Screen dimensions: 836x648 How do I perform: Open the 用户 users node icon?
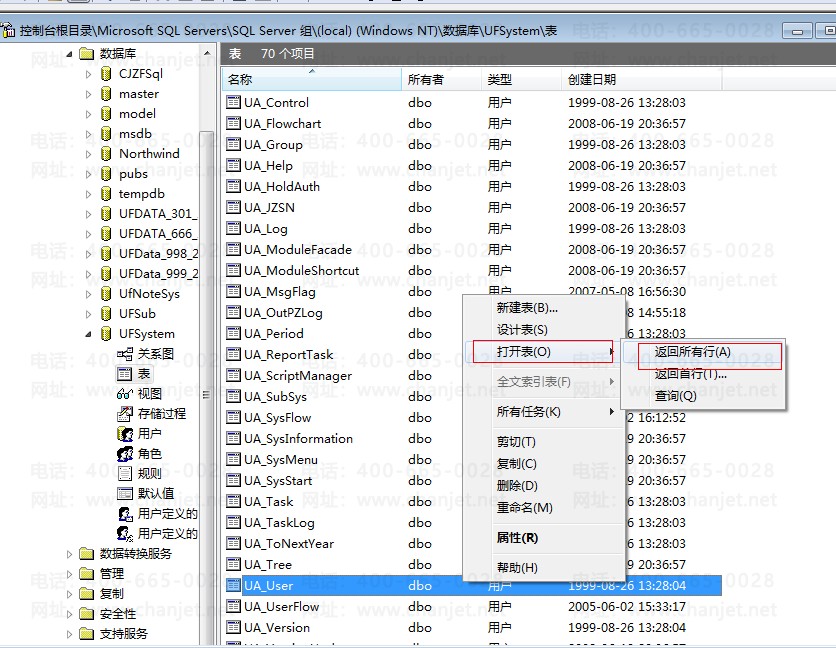pyautogui.click(x=125, y=434)
